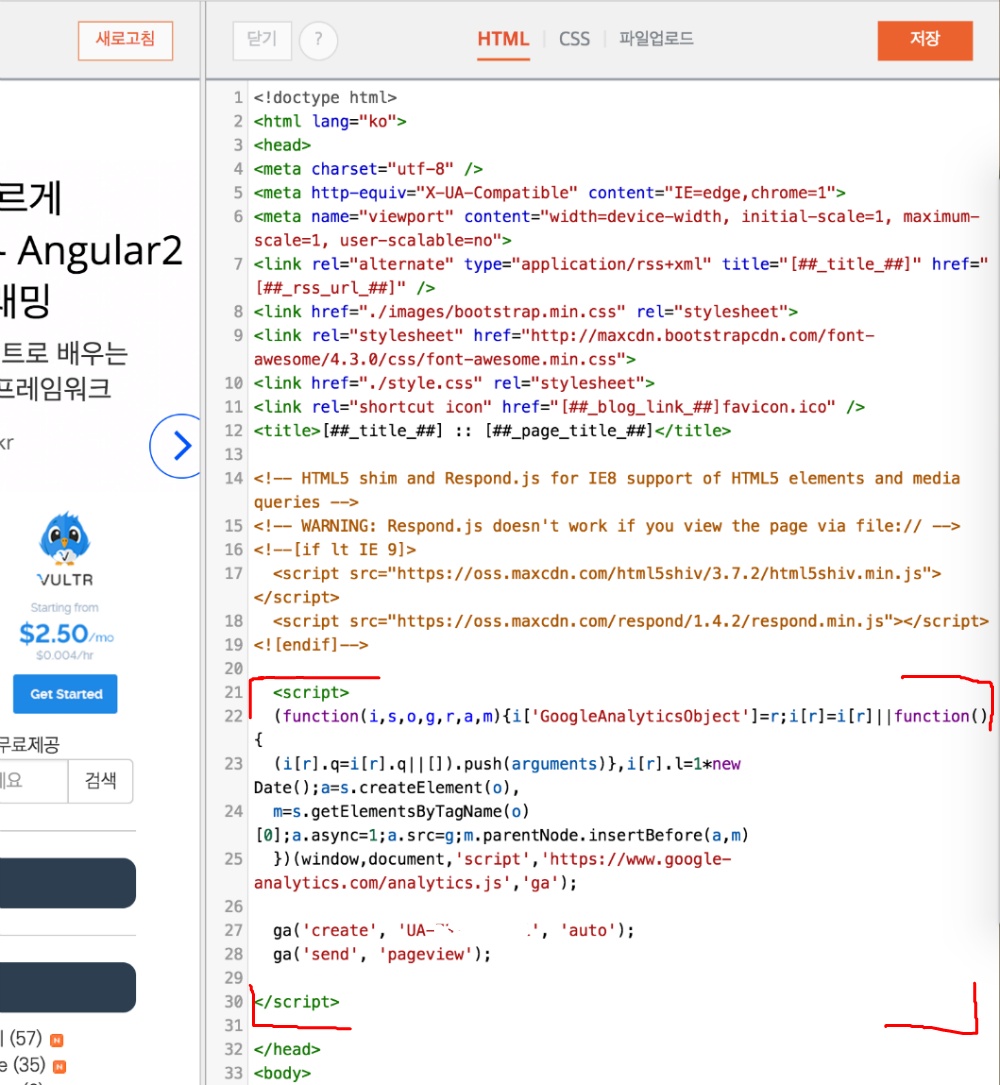The height and width of the screenshot is (1085, 1000).
Task: Click the opening "<script>" tag on line 21
Action: (x=311, y=693)
